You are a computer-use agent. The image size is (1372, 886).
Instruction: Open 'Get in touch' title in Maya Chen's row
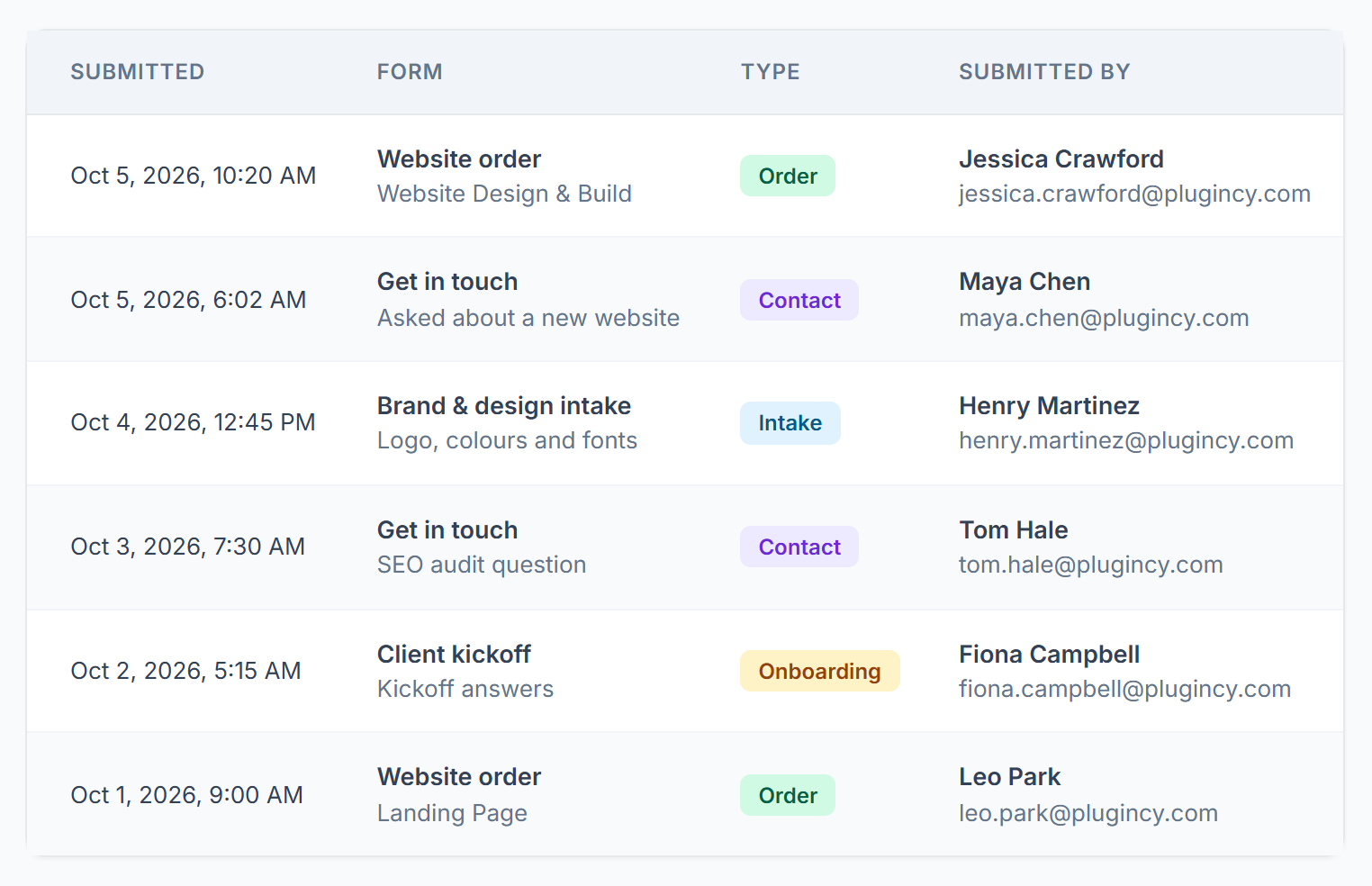point(447,282)
